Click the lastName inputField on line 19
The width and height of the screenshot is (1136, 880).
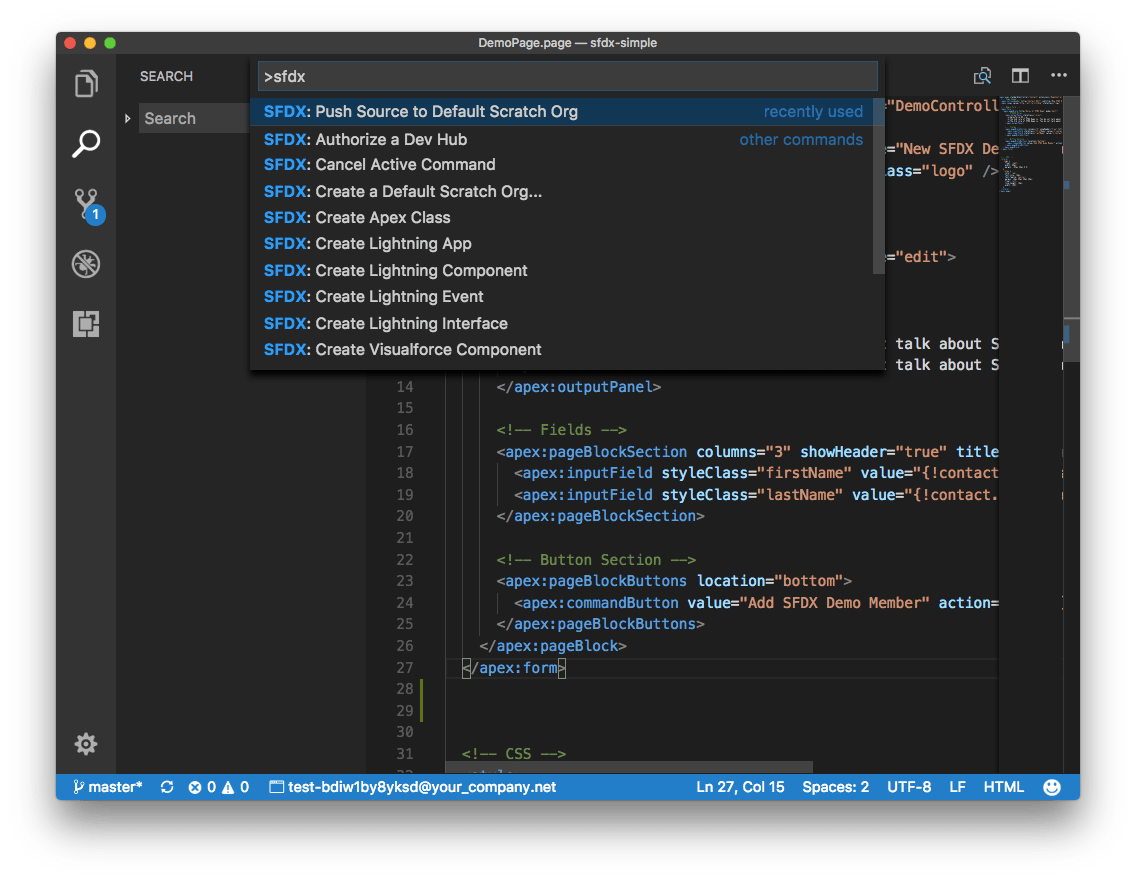click(756, 495)
